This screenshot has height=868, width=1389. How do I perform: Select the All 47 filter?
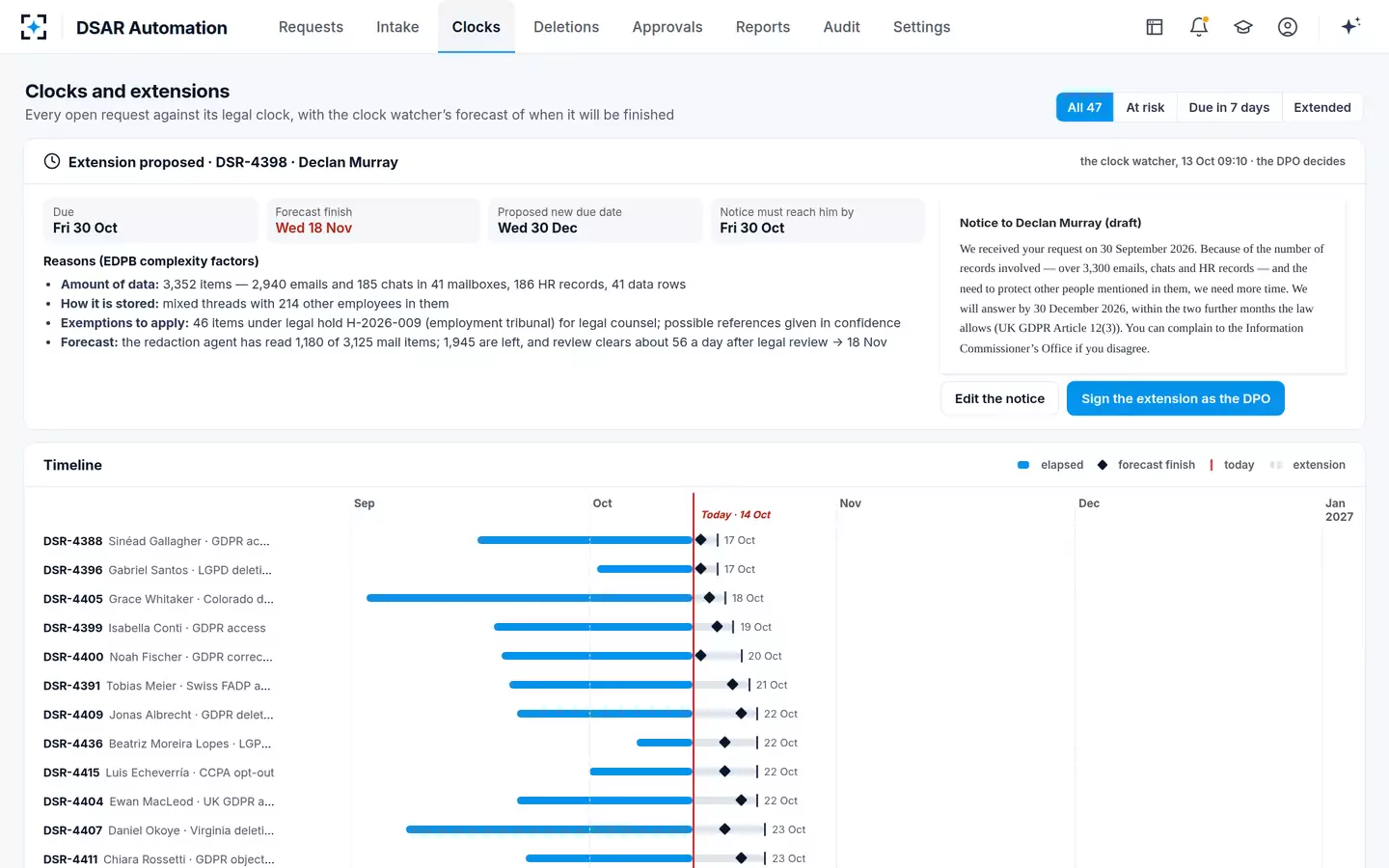pyautogui.click(x=1084, y=107)
